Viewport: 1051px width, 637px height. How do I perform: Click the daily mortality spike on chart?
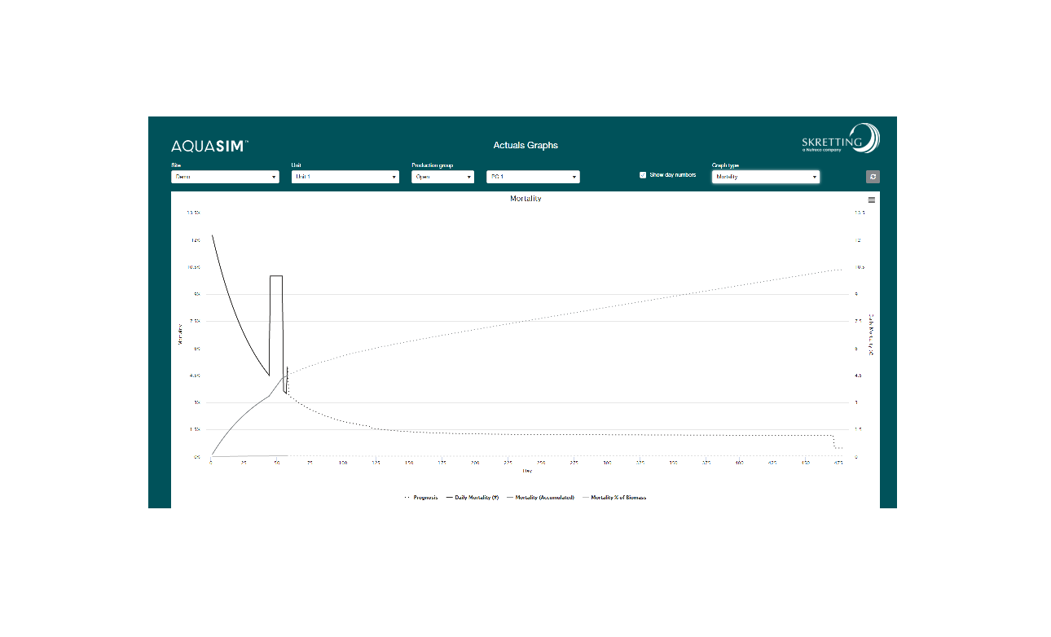tap(276, 277)
